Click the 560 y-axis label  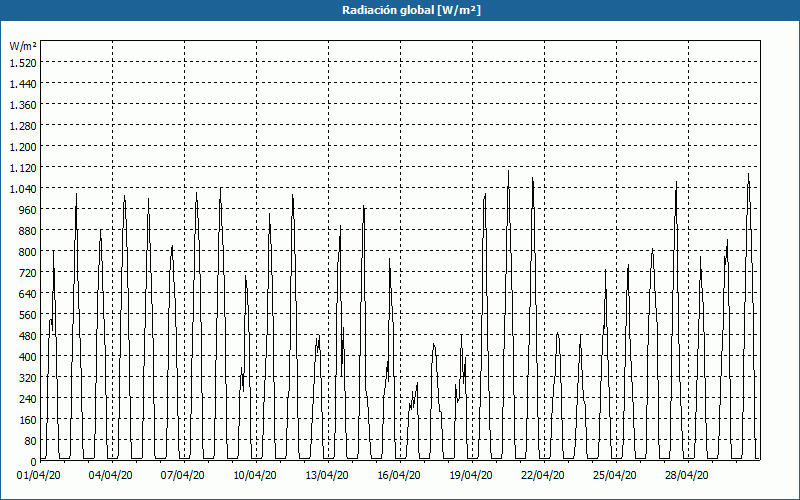point(28,315)
